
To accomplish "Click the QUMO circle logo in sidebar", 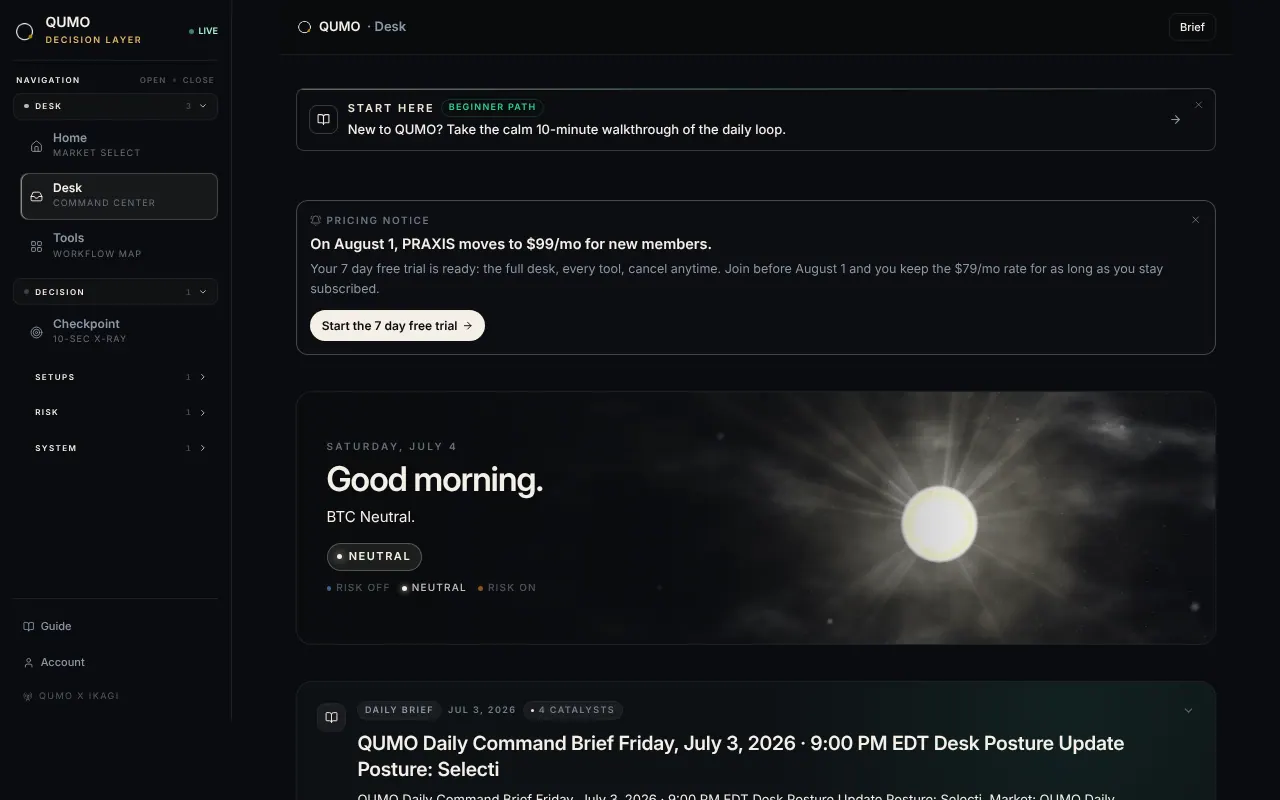I will pos(25,32).
